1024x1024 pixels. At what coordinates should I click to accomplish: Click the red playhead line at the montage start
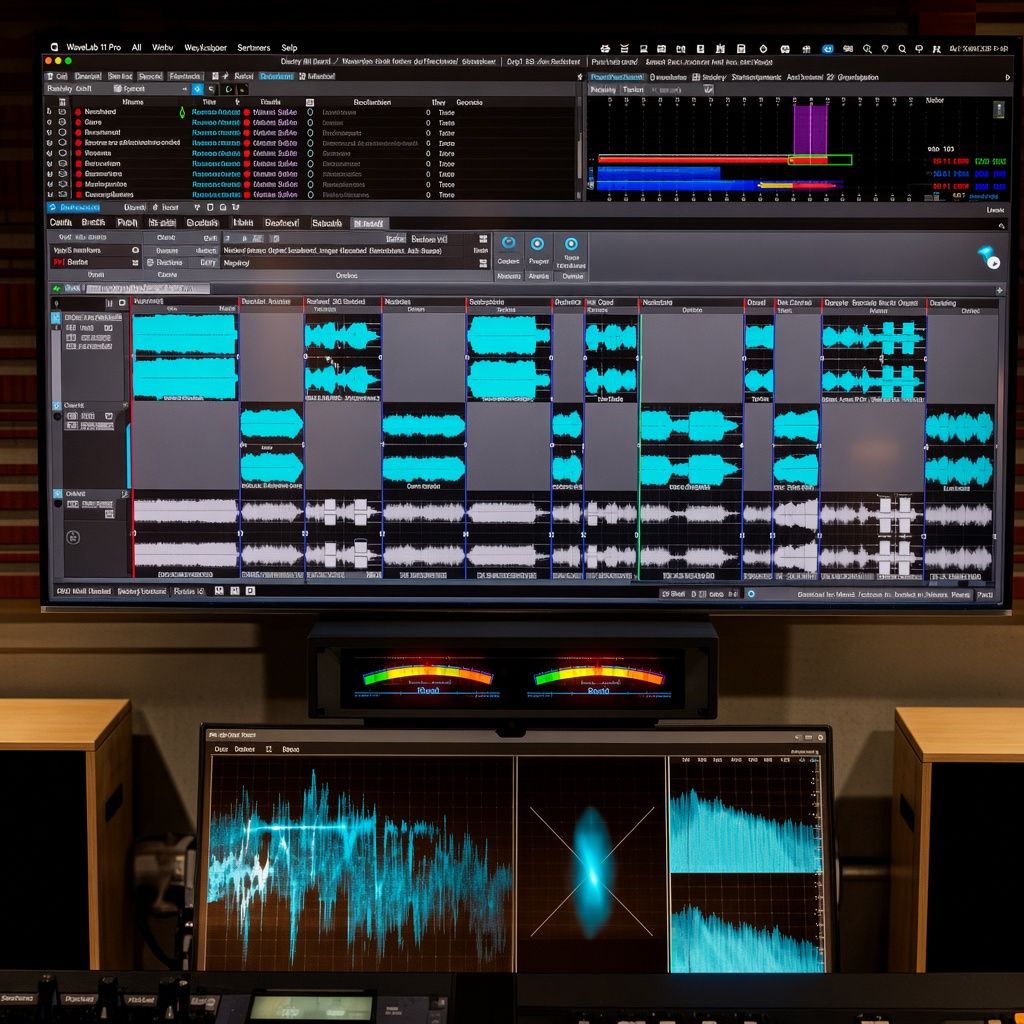(x=133, y=438)
